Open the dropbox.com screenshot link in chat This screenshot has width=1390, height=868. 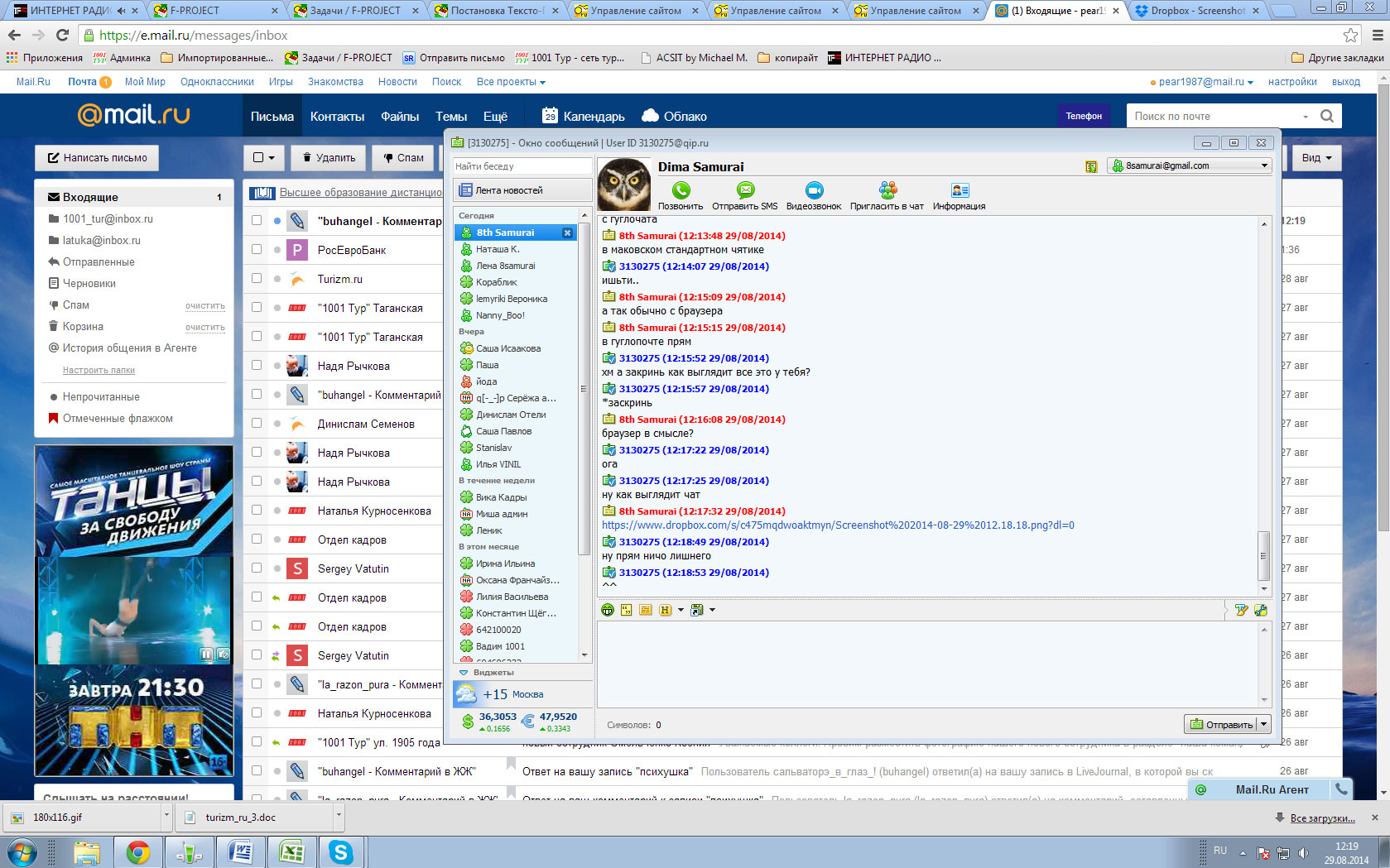tap(838, 525)
